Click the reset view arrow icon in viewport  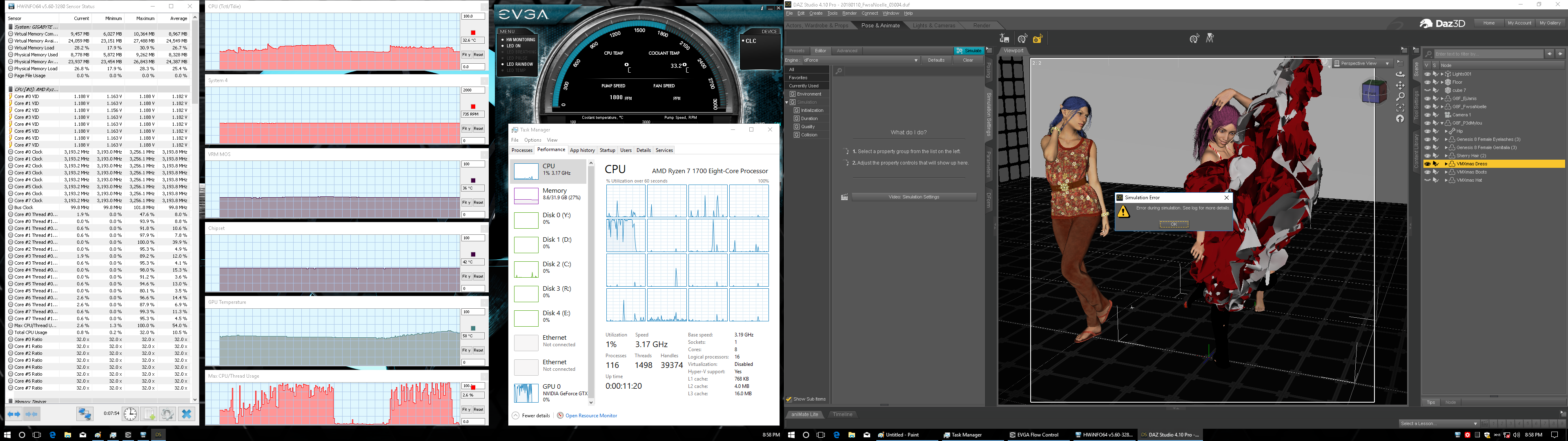(x=1400, y=119)
